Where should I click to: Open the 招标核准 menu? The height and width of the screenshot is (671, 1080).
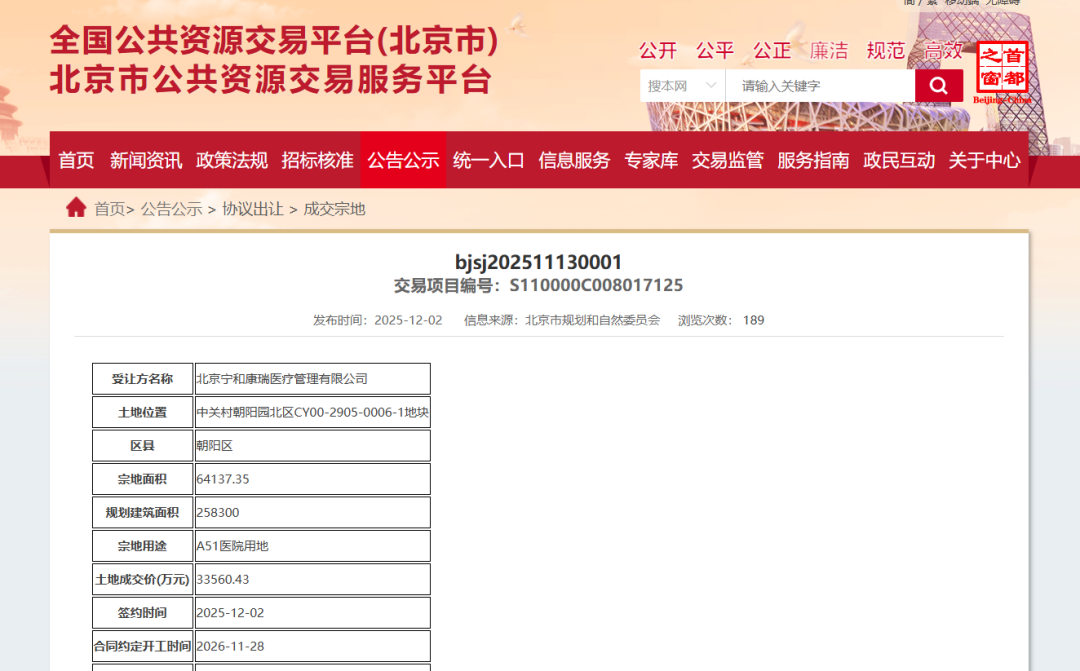[x=317, y=160]
